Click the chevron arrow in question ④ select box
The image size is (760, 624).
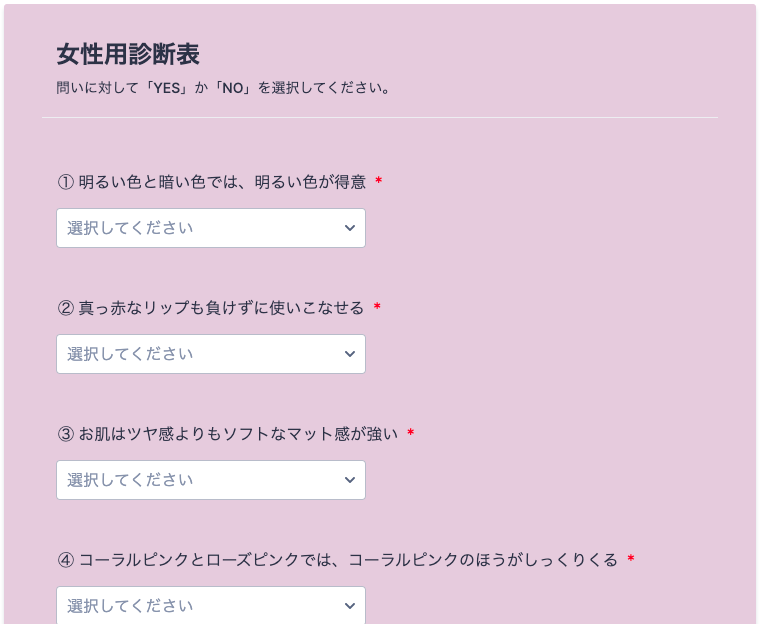[x=349, y=605]
